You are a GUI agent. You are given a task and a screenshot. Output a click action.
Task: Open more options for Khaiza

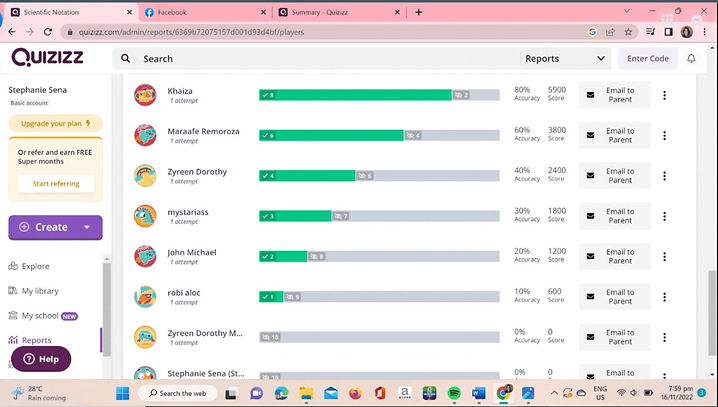pos(664,95)
